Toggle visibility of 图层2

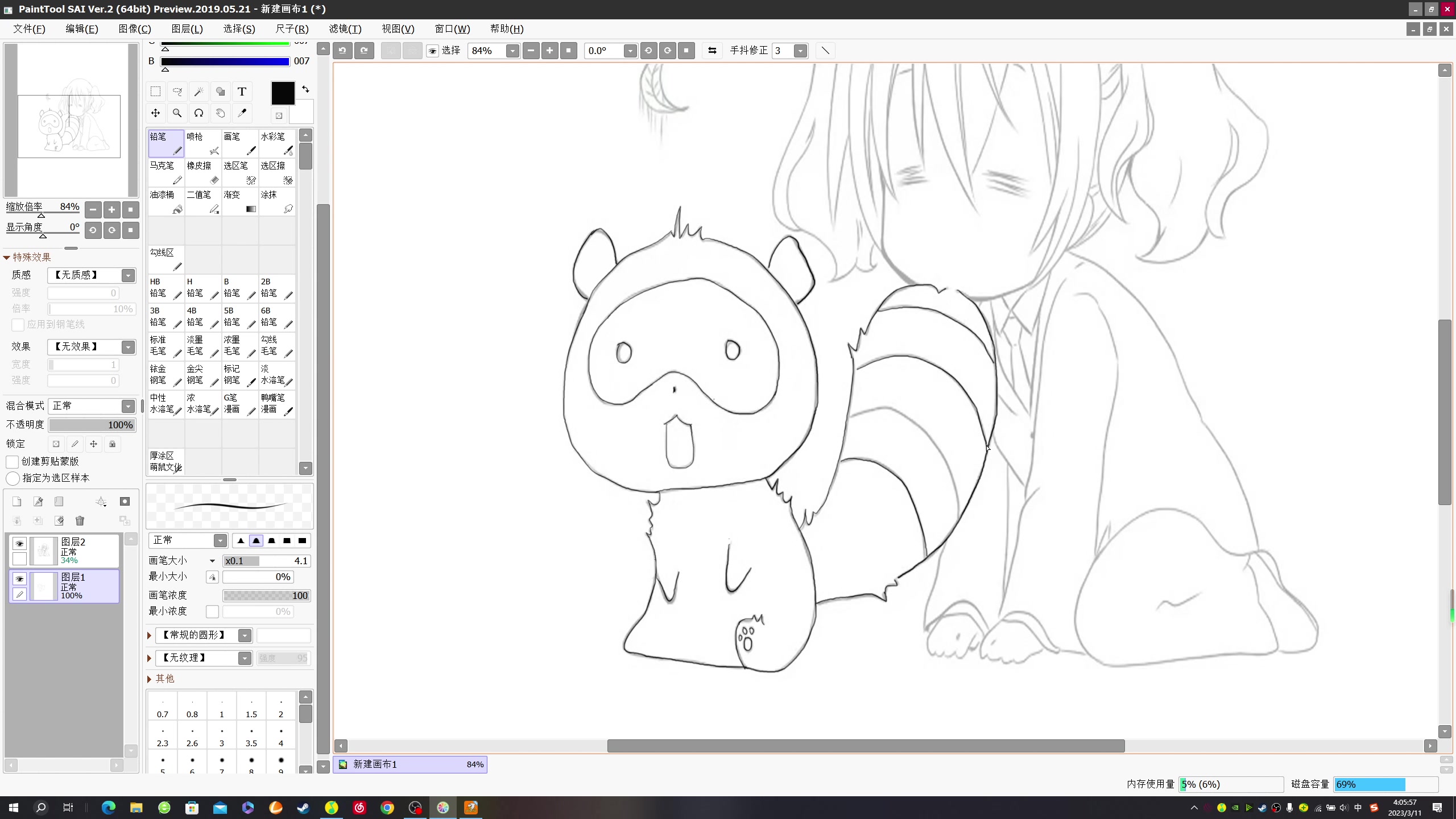tap(19, 544)
